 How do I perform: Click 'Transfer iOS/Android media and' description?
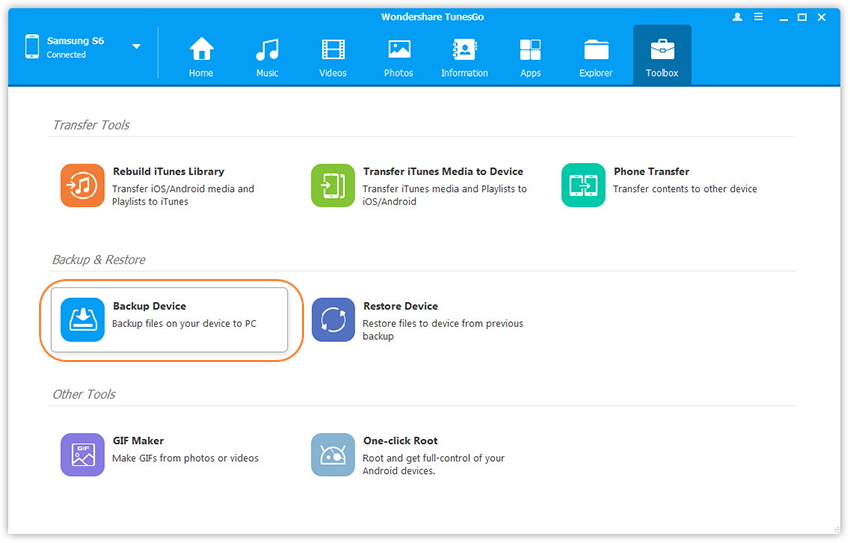point(183,189)
